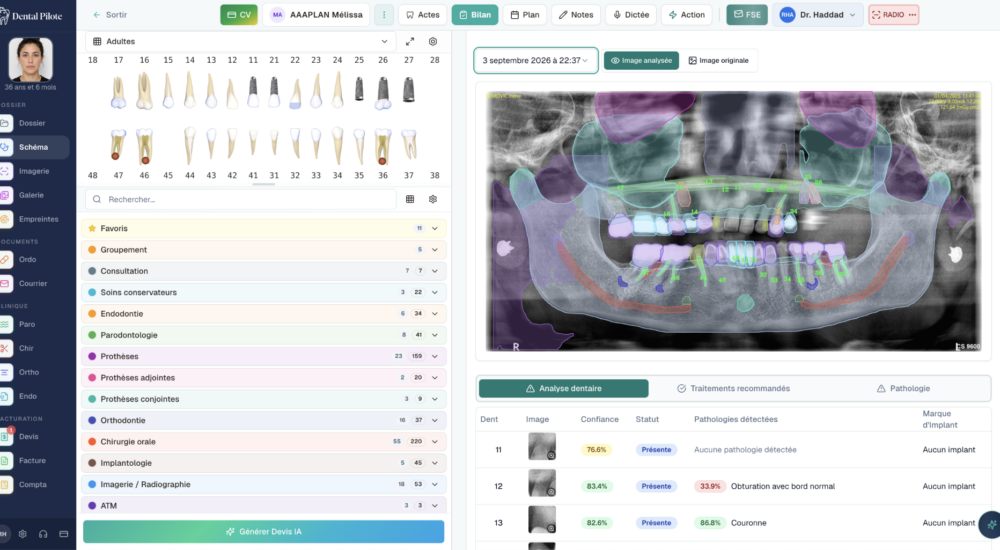This screenshot has height=550, width=1000.
Task: Start Dictée voice dictation
Action: 631,15
